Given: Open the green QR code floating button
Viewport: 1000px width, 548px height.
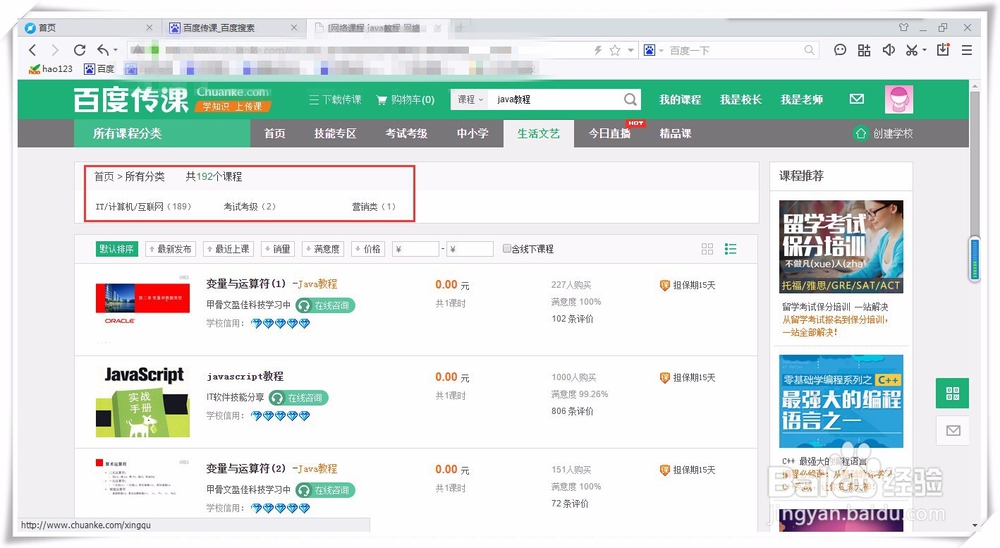Looking at the screenshot, I should [x=953, y=393].
